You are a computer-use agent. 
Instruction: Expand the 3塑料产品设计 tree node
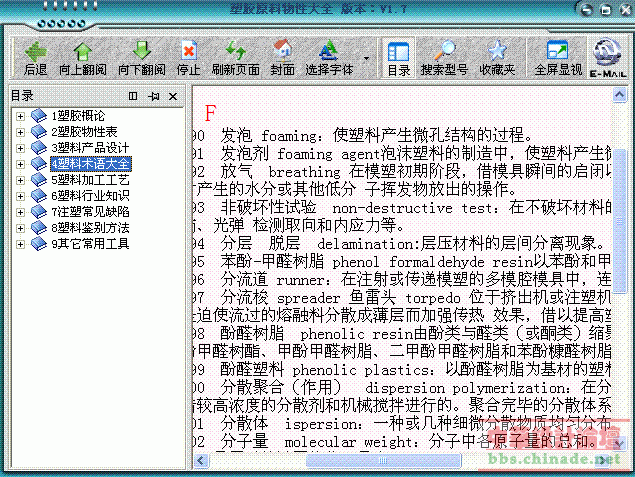click(x=20, y=148)
